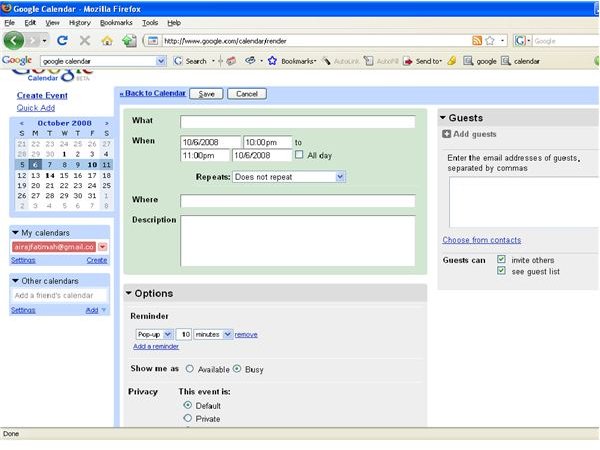Viewport: 600px width, 450px height.
Task: Click the Cancel button
Action: (247, 94)
